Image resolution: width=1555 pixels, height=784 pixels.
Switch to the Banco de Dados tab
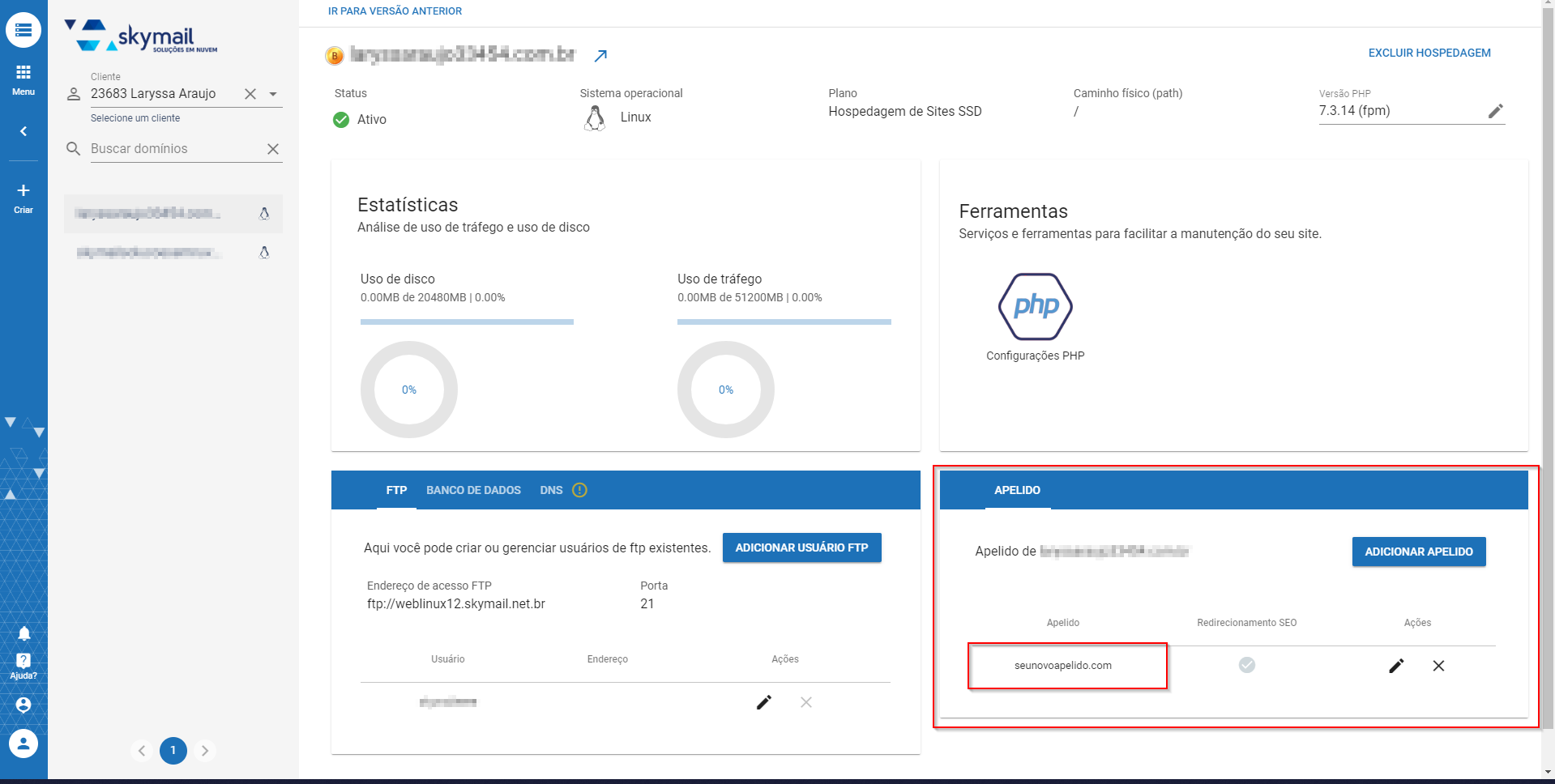[x=473, y=490]
